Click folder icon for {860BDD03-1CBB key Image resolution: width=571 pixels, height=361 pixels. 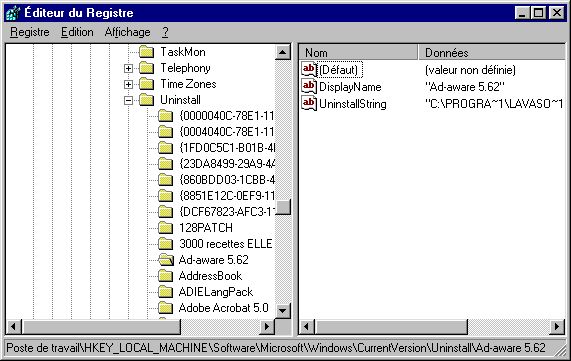(x=166, y=180)
